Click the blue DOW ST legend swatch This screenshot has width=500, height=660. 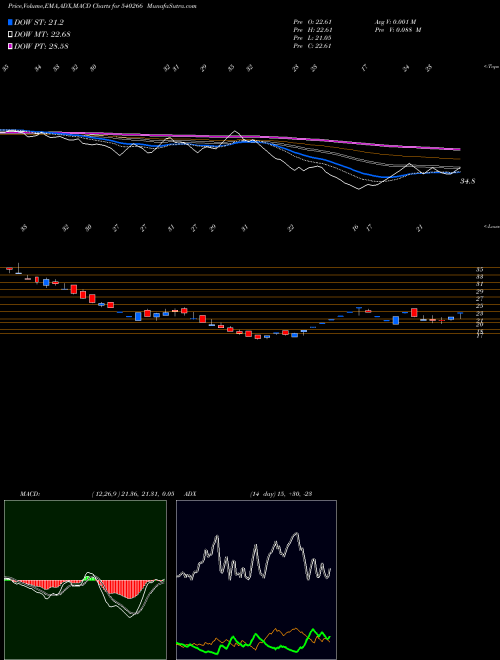point(10,22)
